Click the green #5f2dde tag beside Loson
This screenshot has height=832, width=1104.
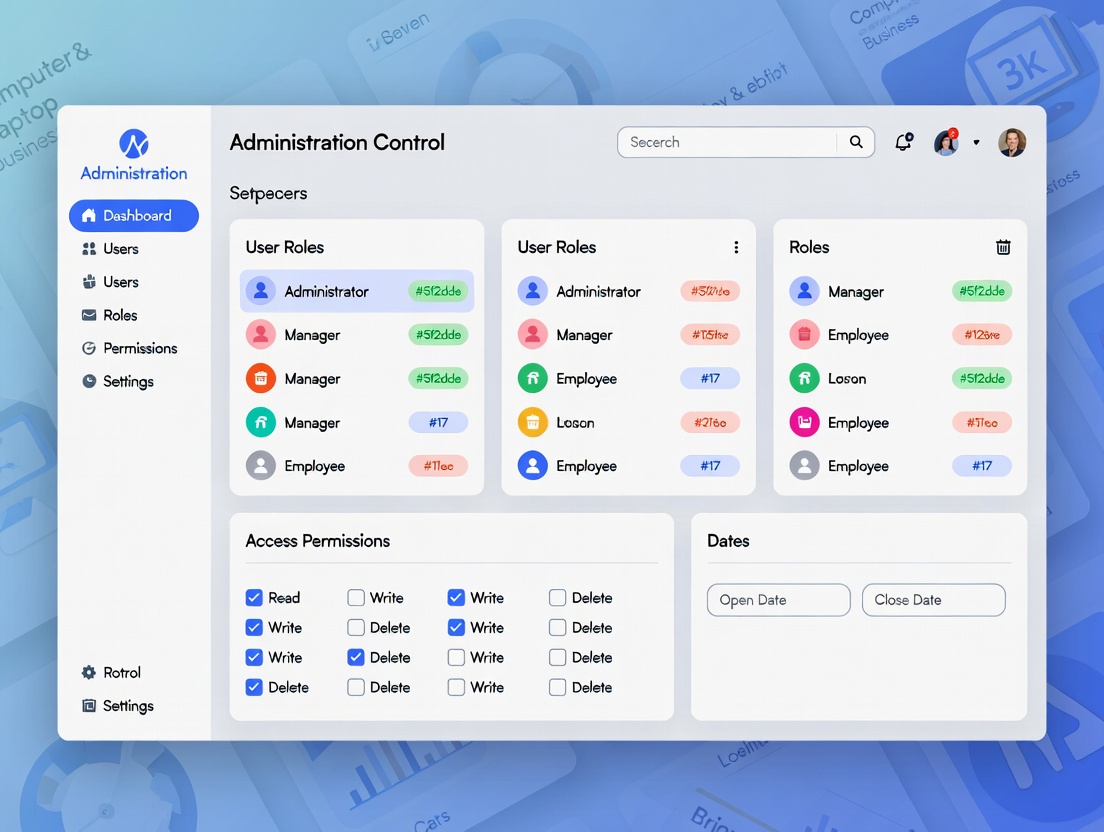coord(981,379)
